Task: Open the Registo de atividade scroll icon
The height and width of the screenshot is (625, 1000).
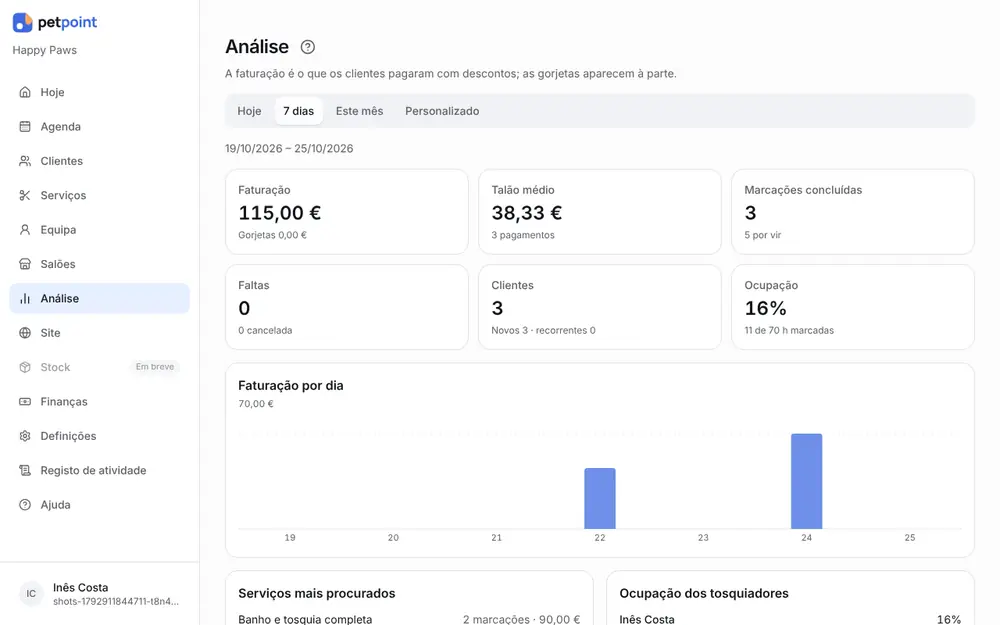Action: click(25, 471)
